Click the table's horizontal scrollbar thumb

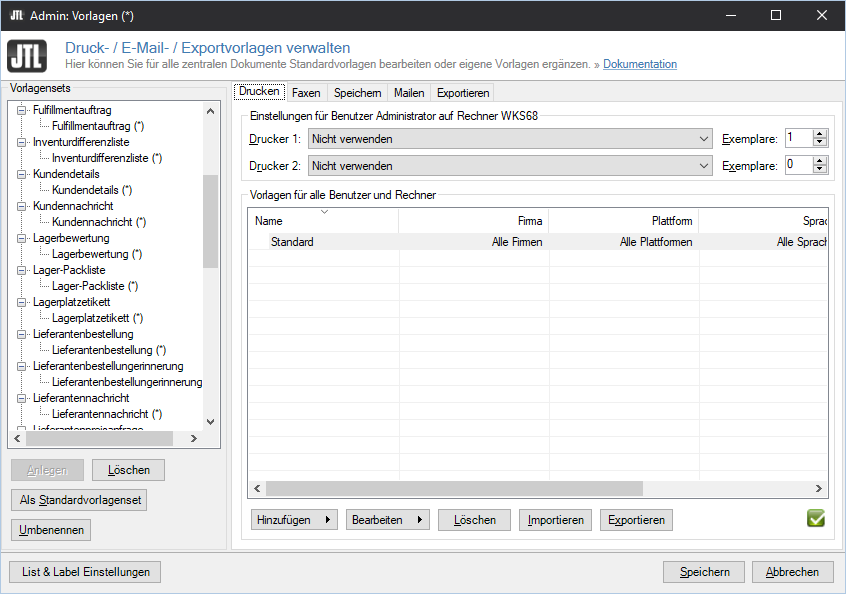pyautogui.click(x=454, y=488)
